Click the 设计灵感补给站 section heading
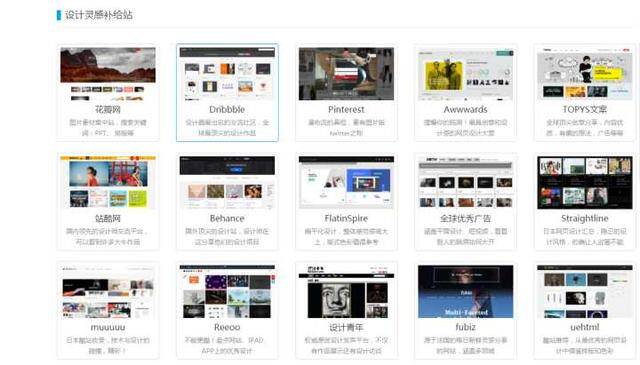 pyautogui.click(x=98, y=15)
